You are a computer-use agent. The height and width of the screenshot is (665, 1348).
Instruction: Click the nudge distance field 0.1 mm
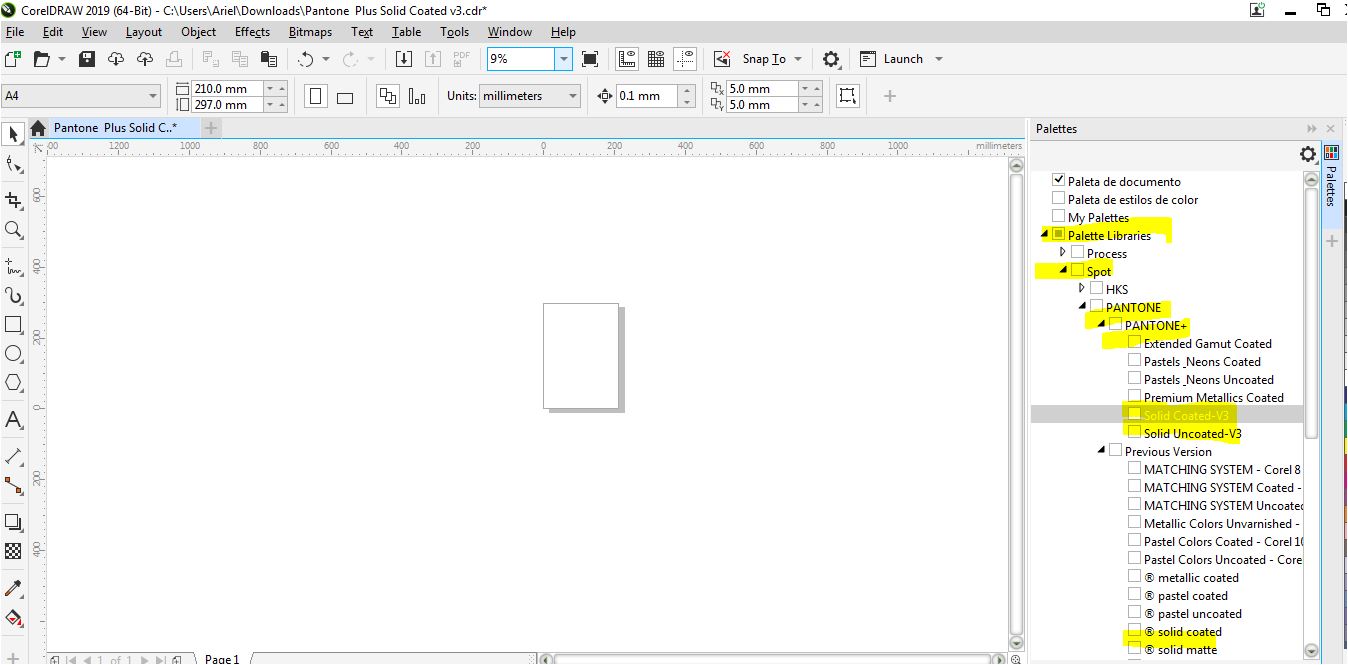[647, 96]
